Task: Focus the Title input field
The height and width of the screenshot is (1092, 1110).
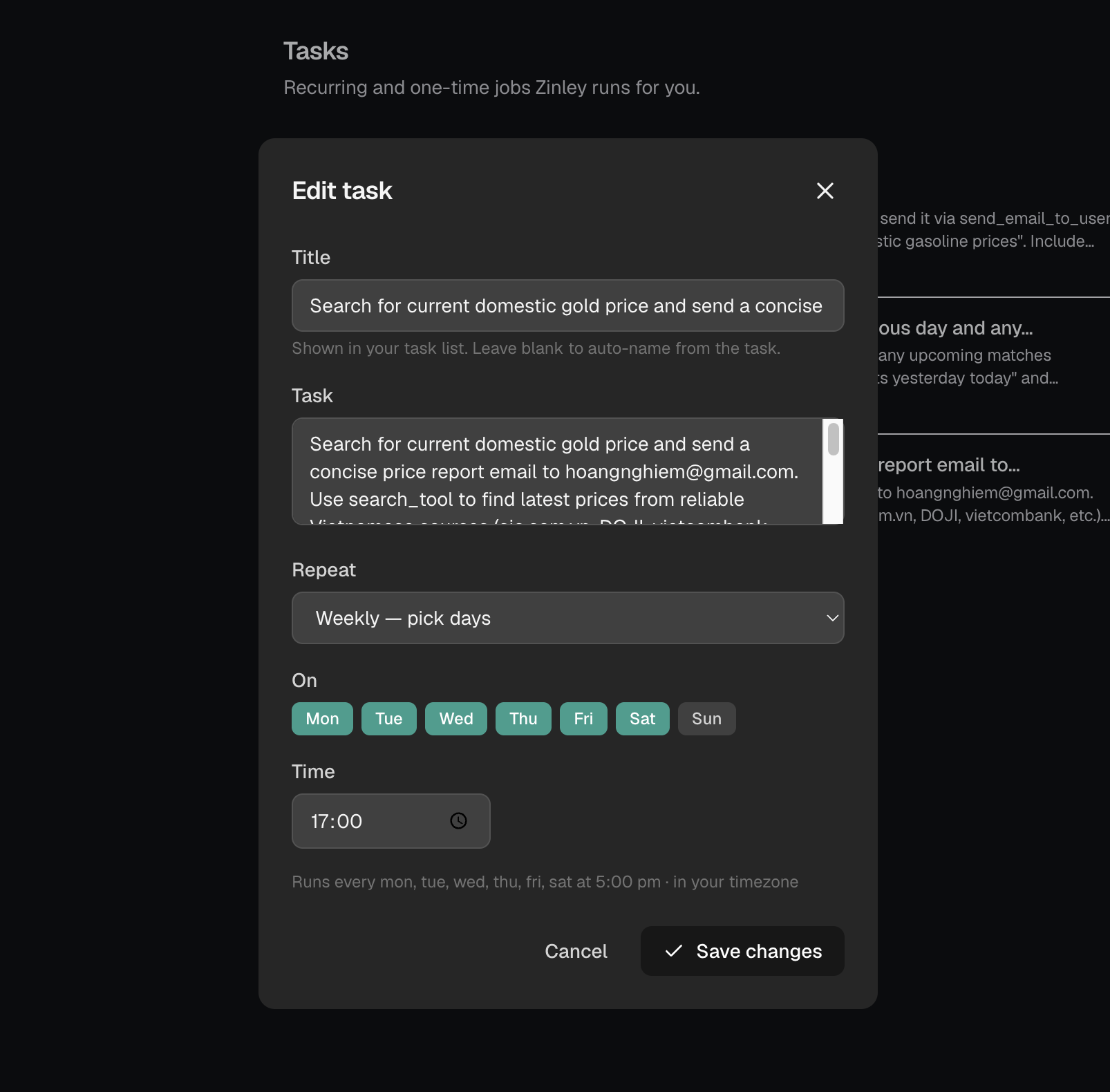Action: tap(568, 305)
